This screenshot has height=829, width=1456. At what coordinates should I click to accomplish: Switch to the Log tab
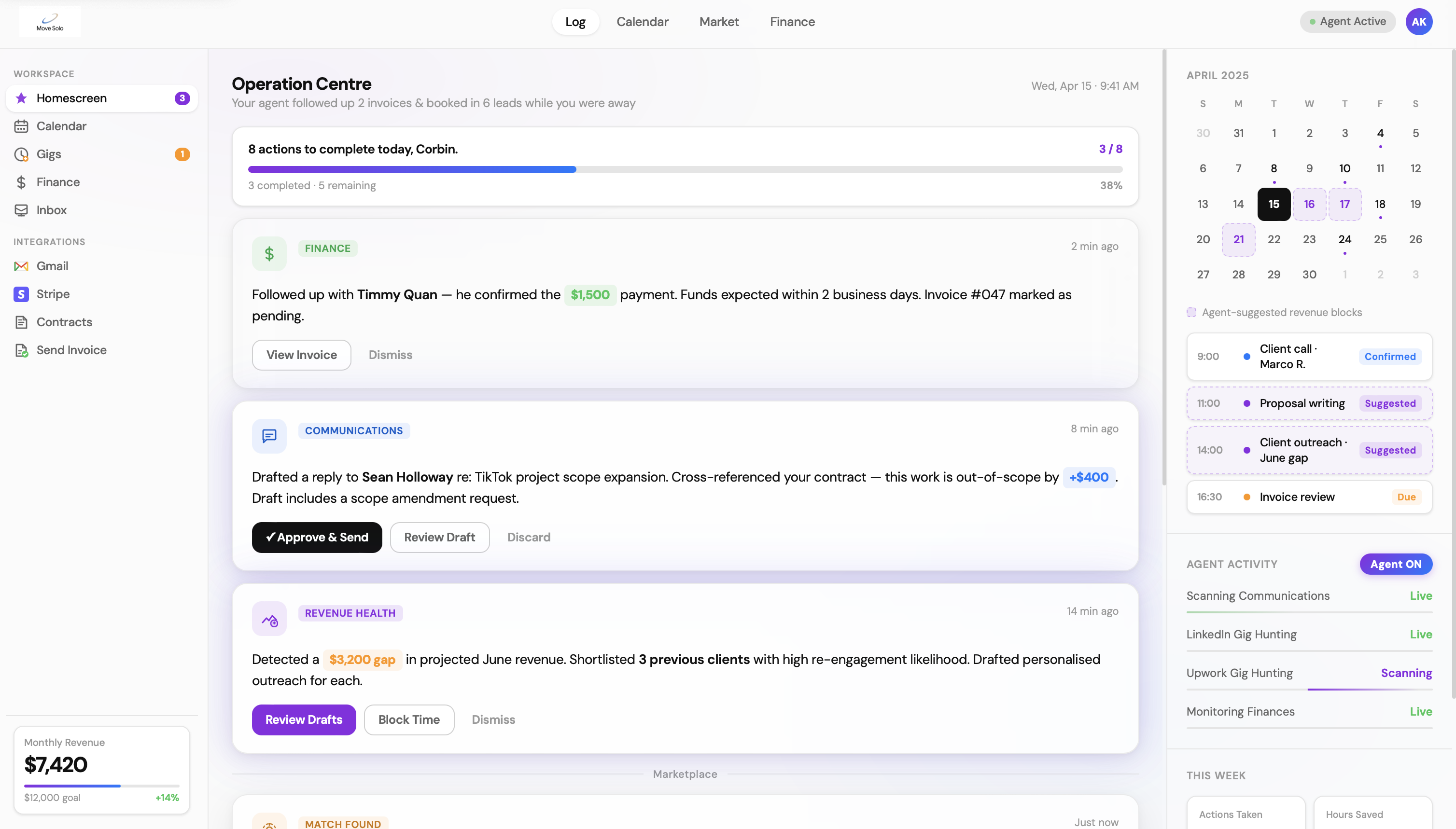coord(575,22)
